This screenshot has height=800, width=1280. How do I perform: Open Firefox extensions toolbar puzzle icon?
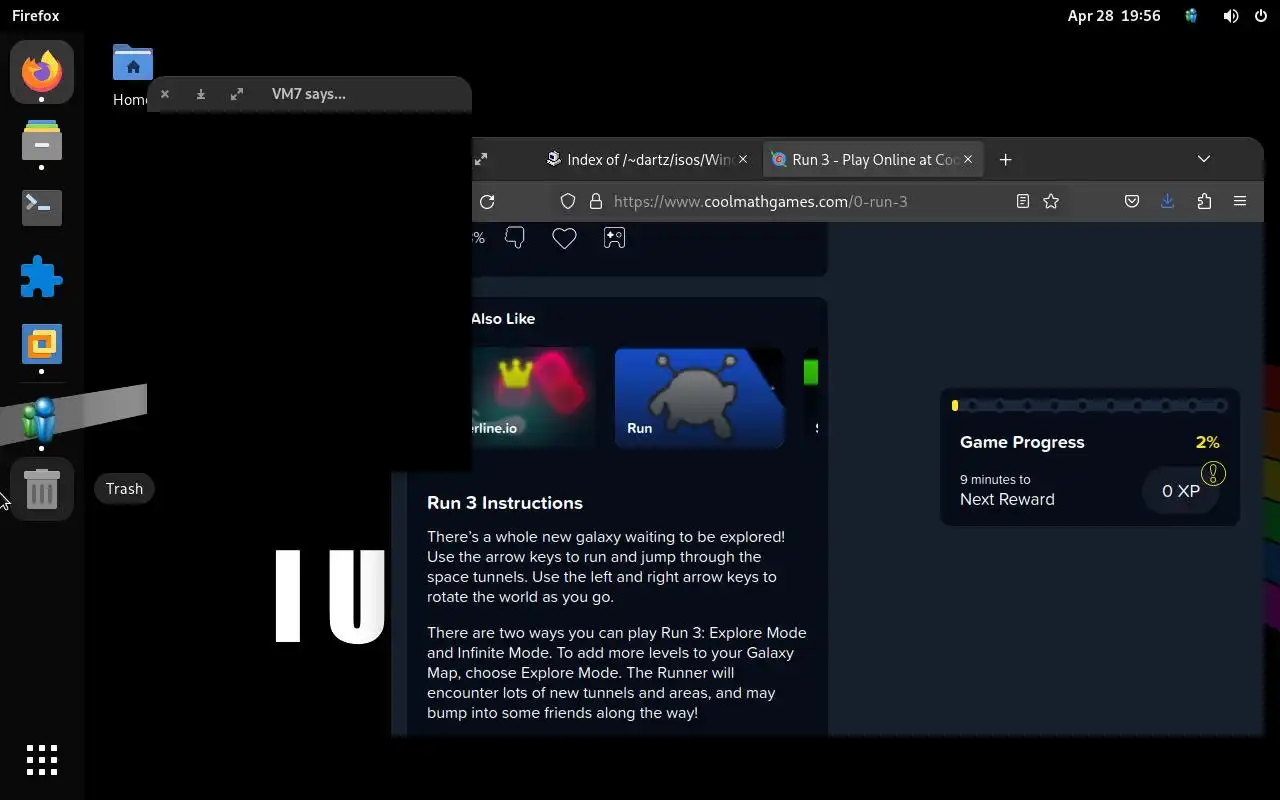(x=1204, y=201)
